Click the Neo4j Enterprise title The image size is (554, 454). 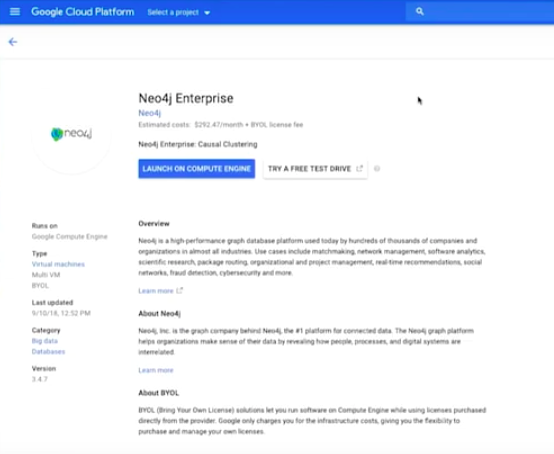[x=186, y=98]
